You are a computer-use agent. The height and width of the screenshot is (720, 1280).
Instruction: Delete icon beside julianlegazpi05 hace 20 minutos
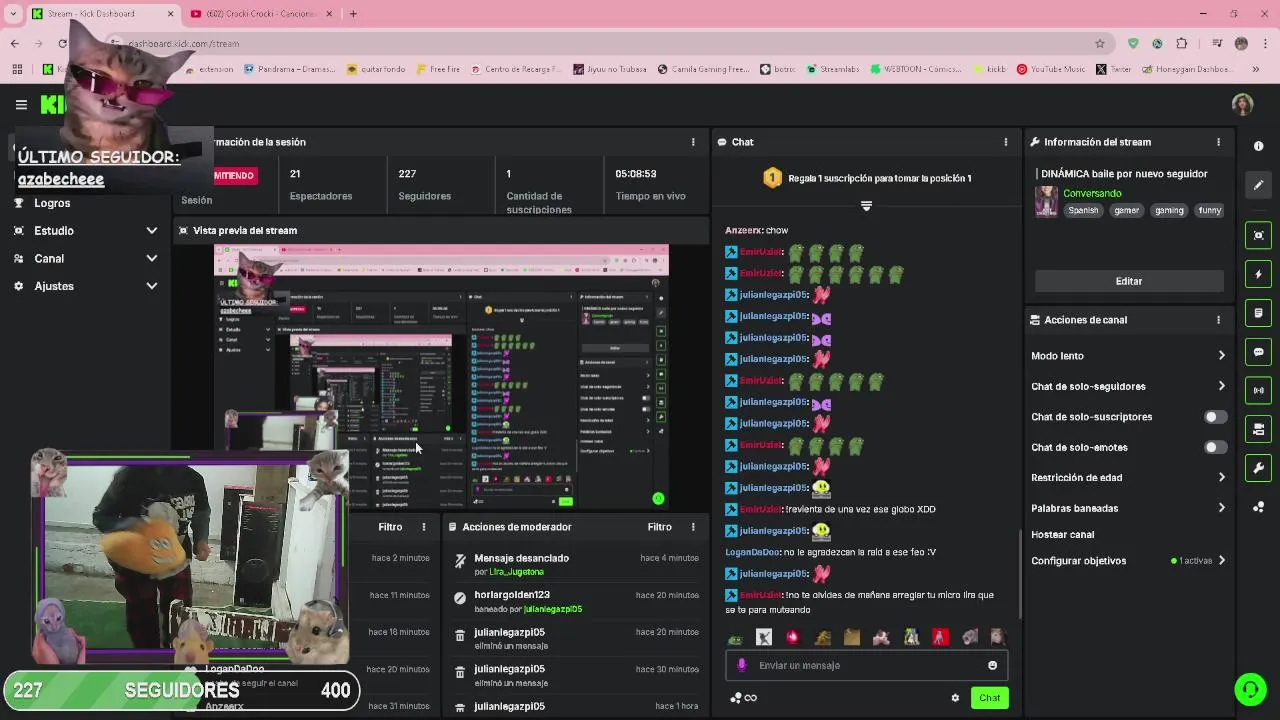pos(460,635)
